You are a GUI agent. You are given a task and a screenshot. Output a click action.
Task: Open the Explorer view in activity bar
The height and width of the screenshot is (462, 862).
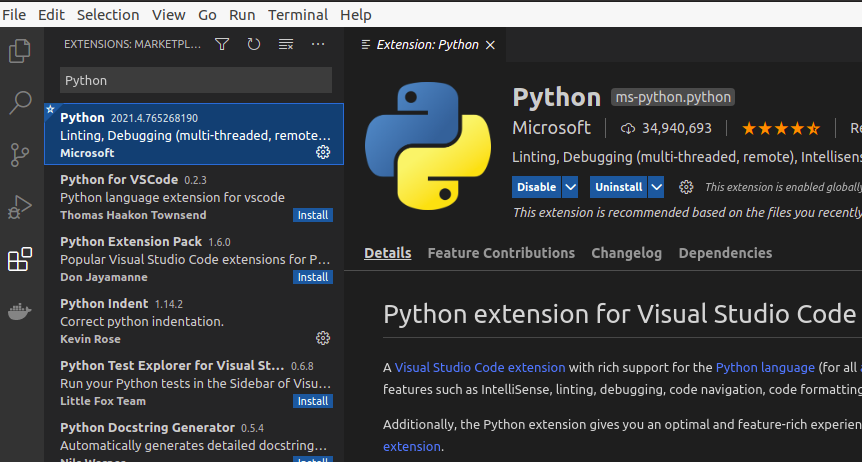coord(20,51)
